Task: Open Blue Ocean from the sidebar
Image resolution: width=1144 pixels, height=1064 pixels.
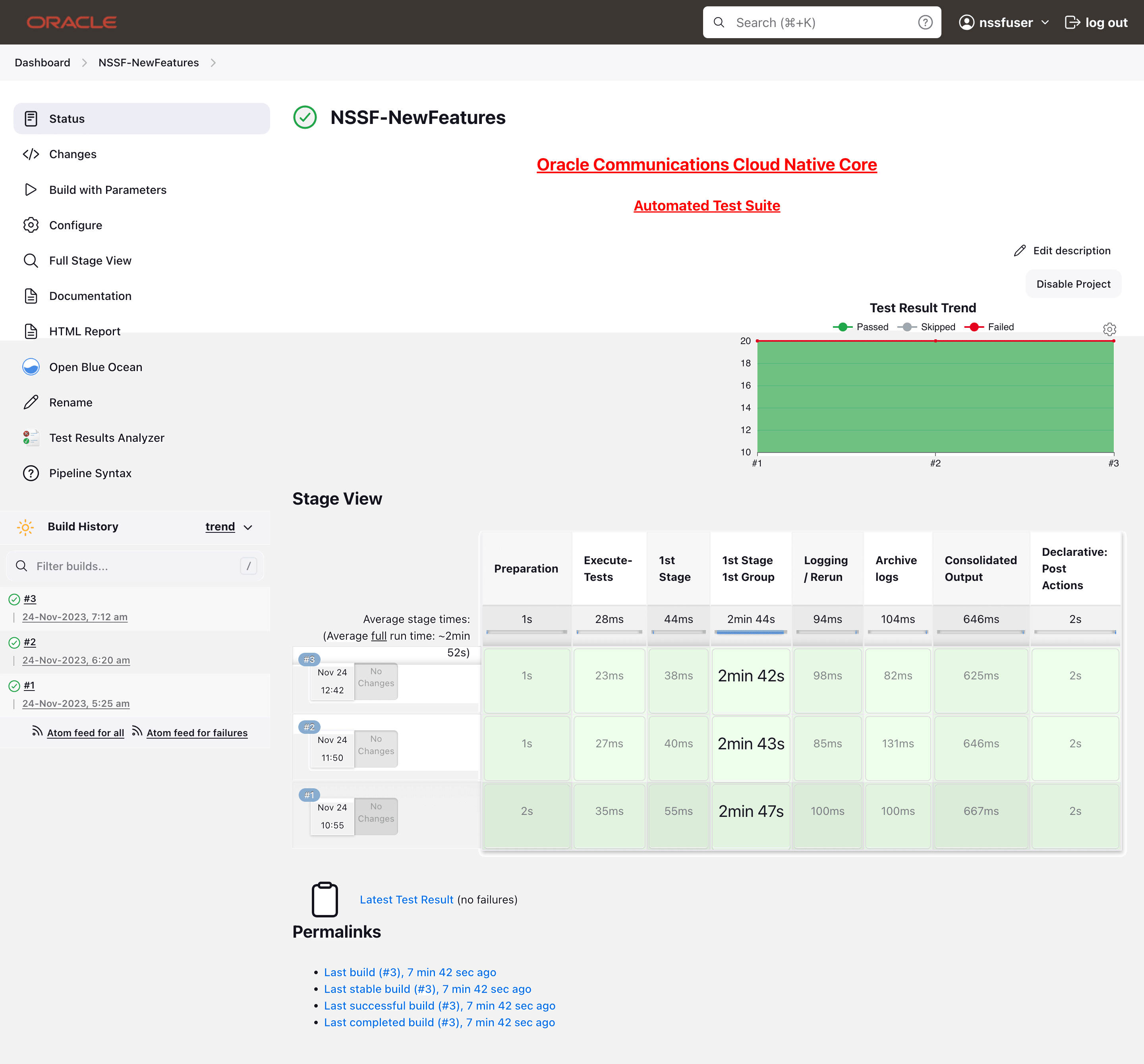Action: point(95,367)
